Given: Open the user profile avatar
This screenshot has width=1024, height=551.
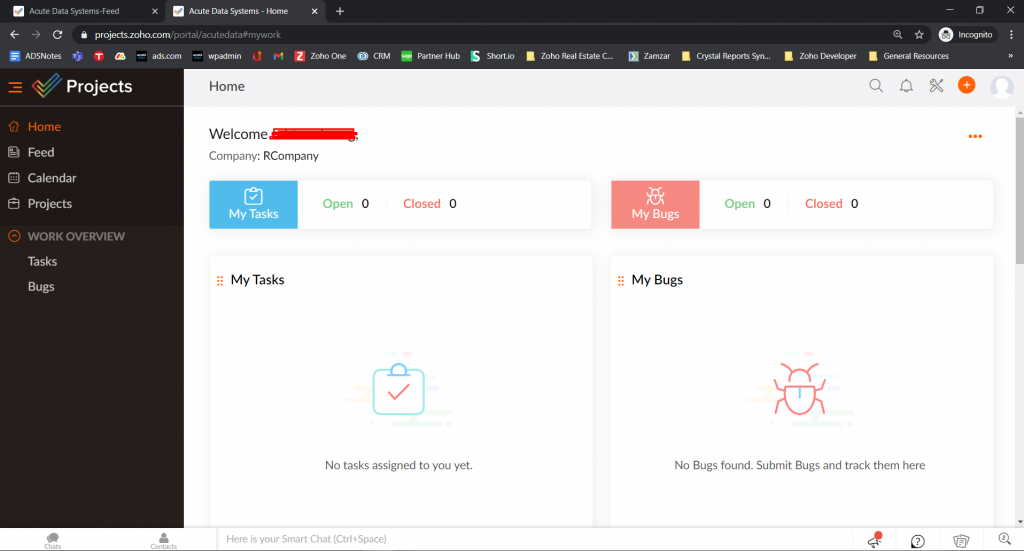Looking at the screenshot, I should pos(1002,86).
